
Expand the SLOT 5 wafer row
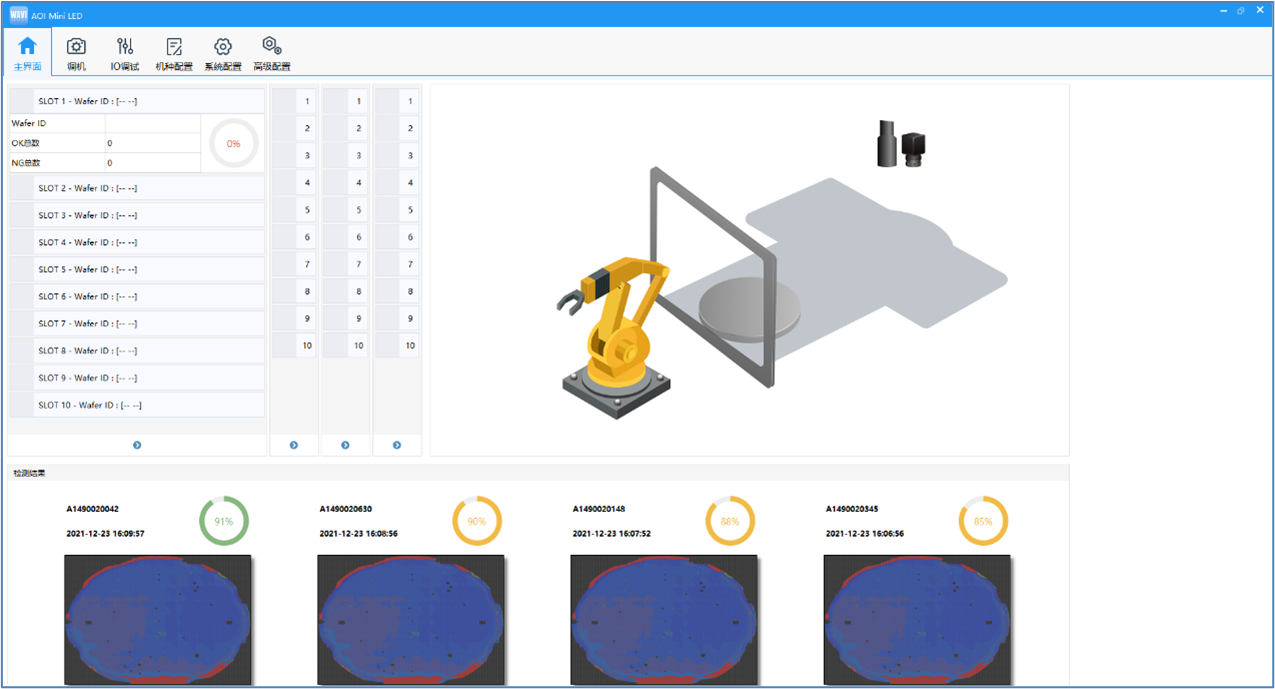137,269
